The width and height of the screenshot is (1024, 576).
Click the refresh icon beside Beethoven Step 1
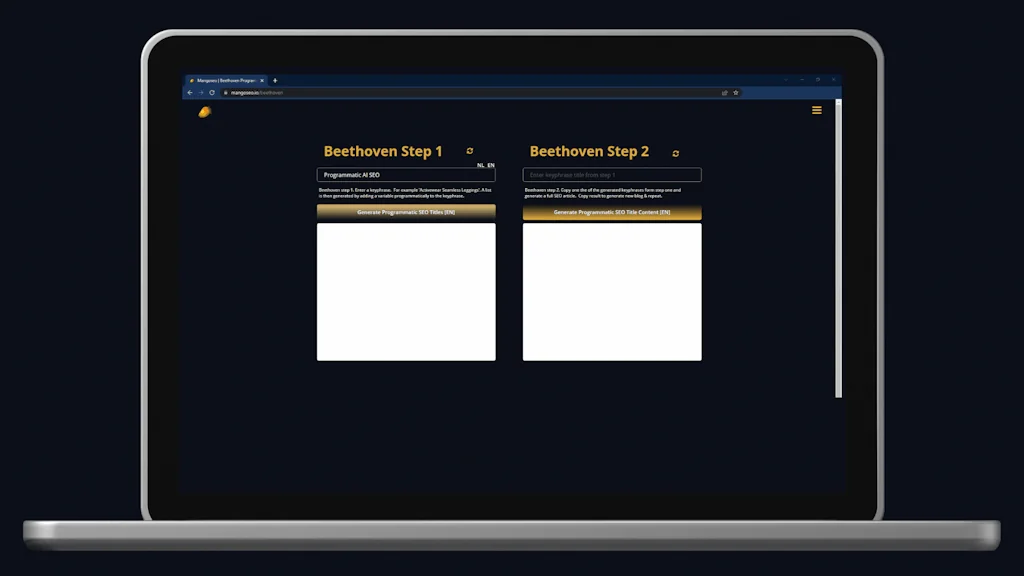(468, 150)
